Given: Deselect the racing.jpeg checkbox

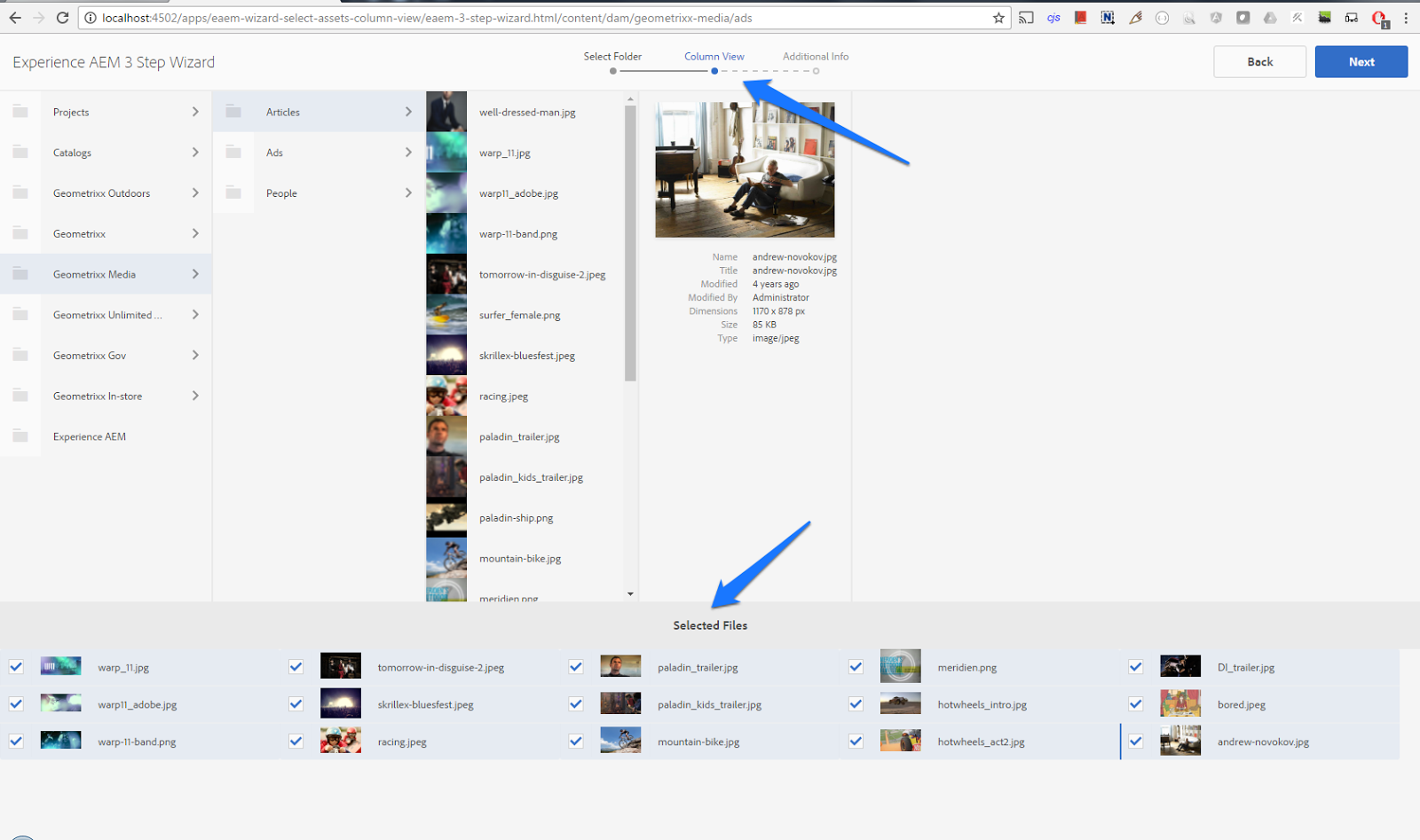Looking at the screenshot, I should 295,741.
